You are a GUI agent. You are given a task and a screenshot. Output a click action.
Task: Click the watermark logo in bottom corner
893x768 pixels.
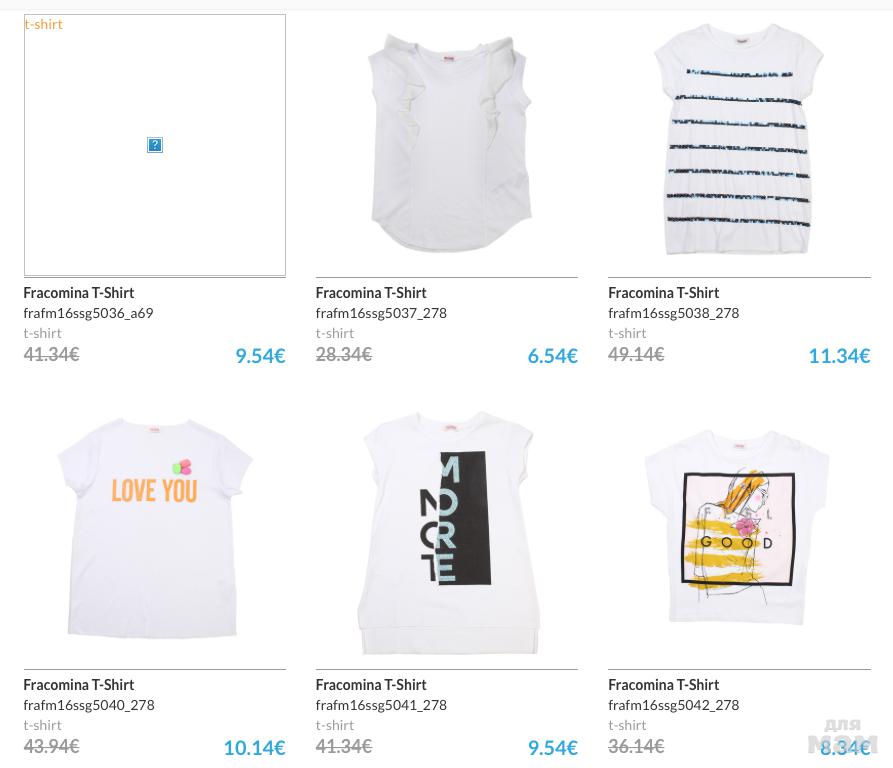843,736
